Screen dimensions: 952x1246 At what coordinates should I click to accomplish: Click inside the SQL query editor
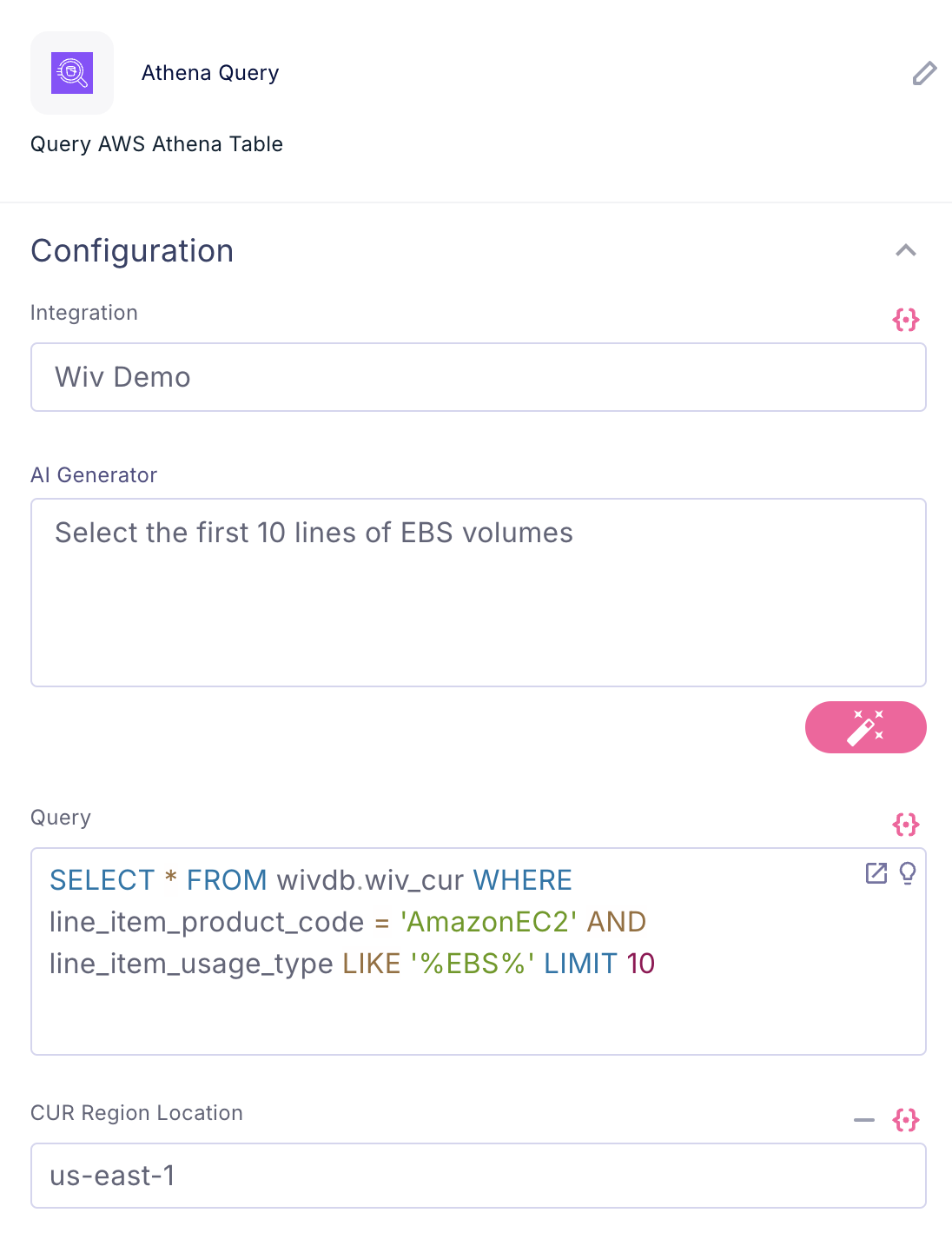tap(479, 951)
